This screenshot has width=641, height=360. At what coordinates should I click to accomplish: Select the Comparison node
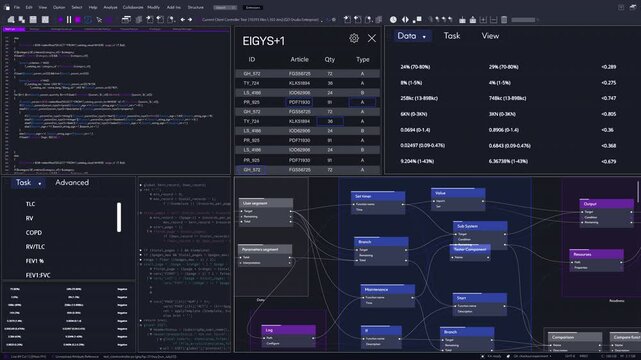574,342
